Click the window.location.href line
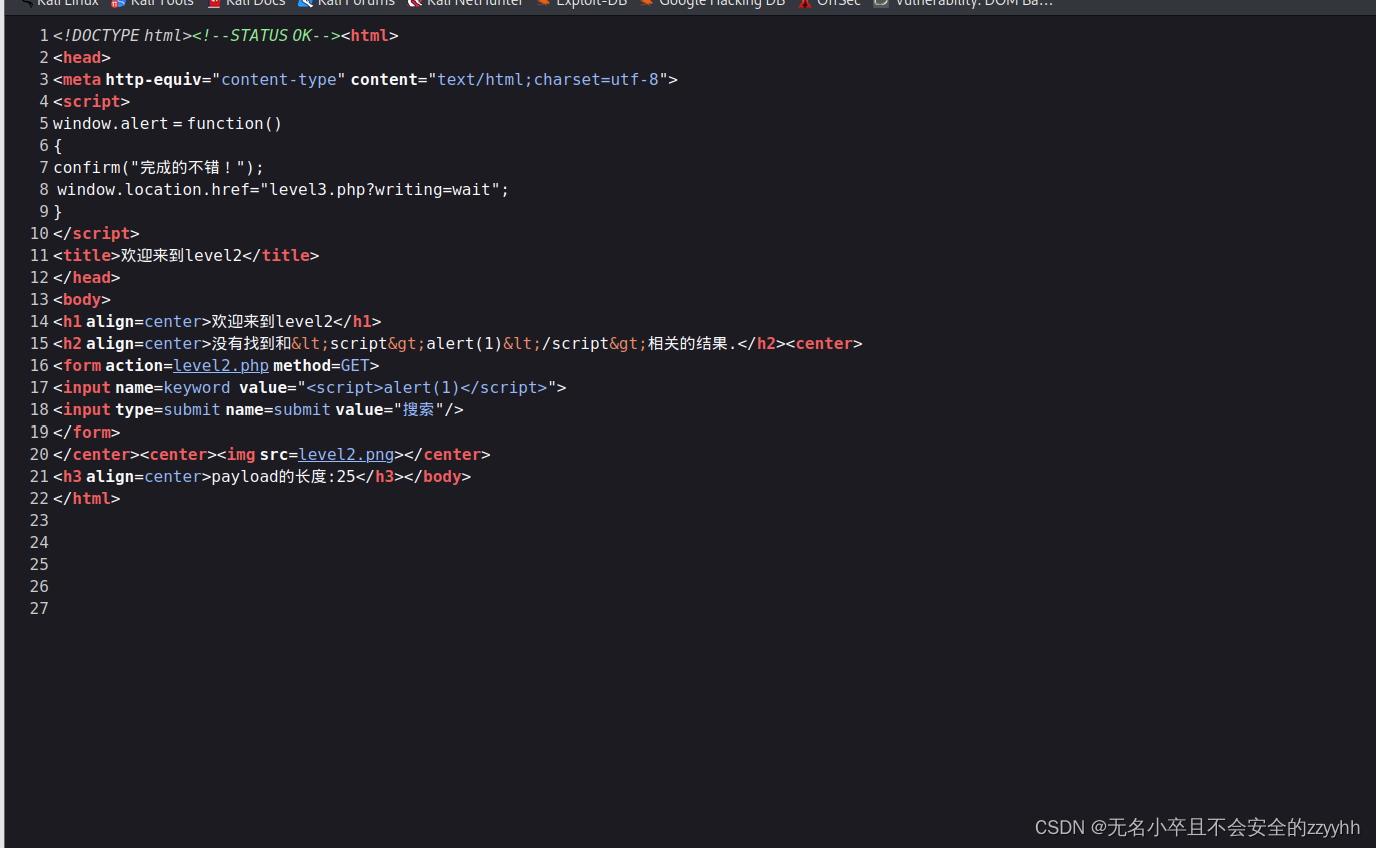Image resolution: width=1376 pixels, height=848 pixels. (283, 190)
